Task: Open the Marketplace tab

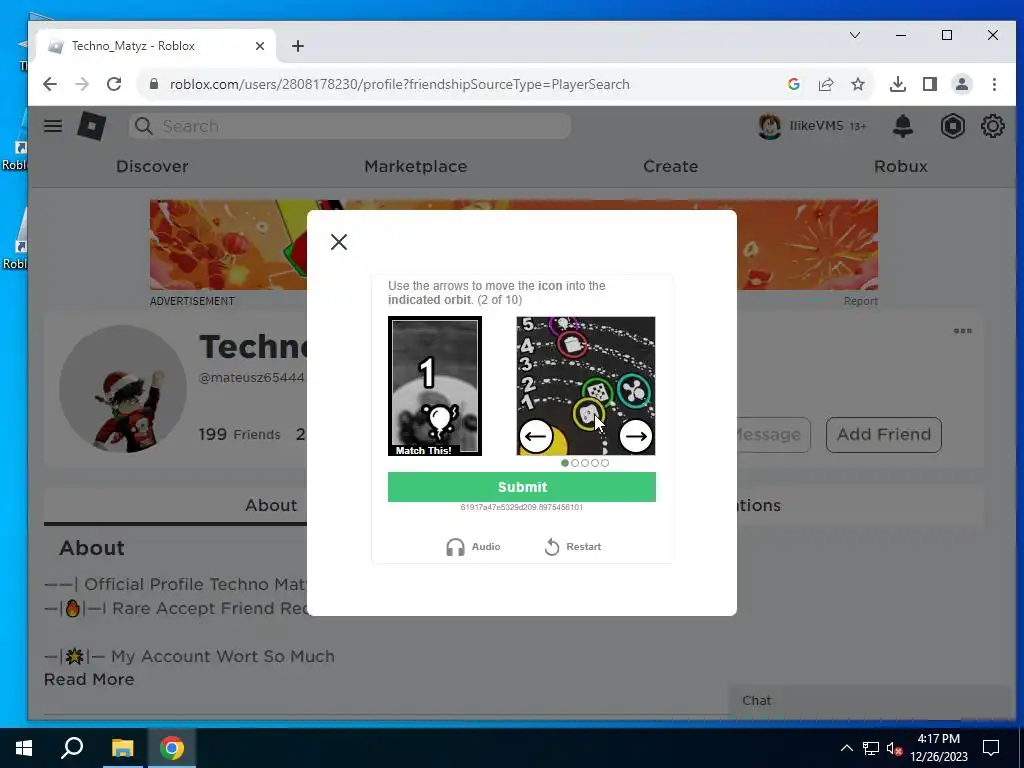Action: tap(416, 167)
